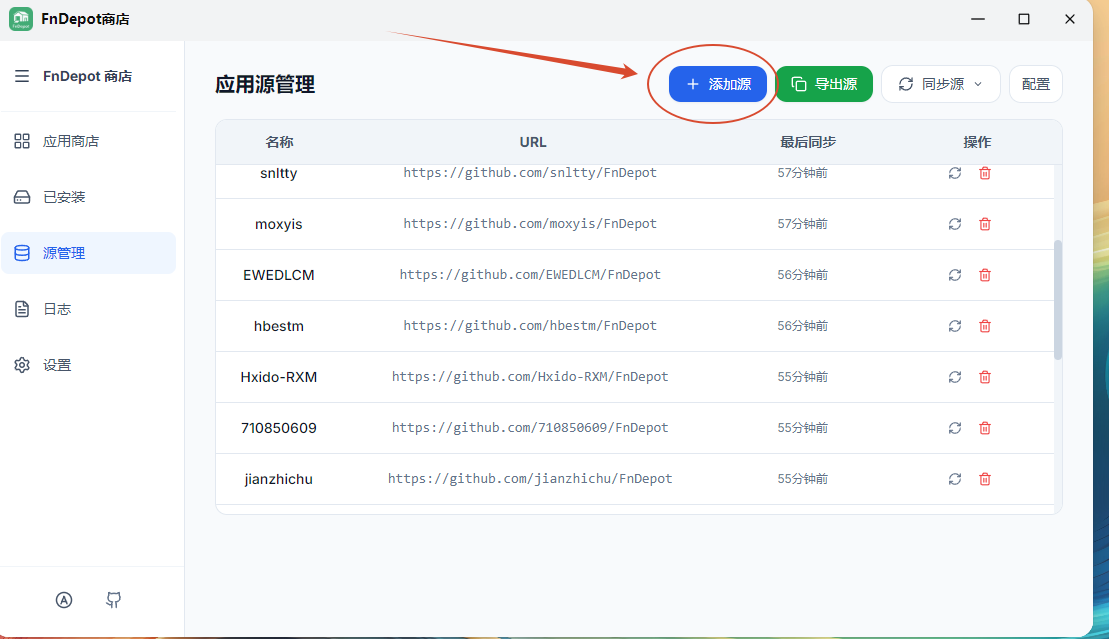The height and width of the screenshot is (639, 1109).
Task: Expand the 同步源 dropdown
Action: click(x=940, y=84)
